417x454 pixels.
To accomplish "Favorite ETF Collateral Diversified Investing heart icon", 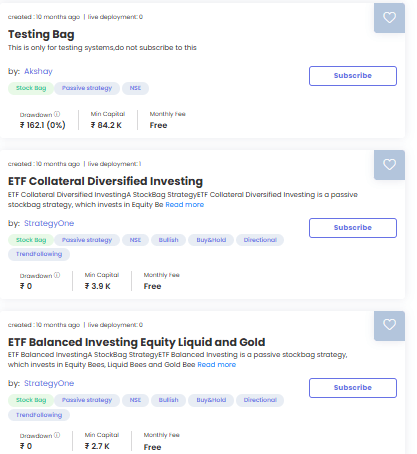I will [x=389, y=165].
